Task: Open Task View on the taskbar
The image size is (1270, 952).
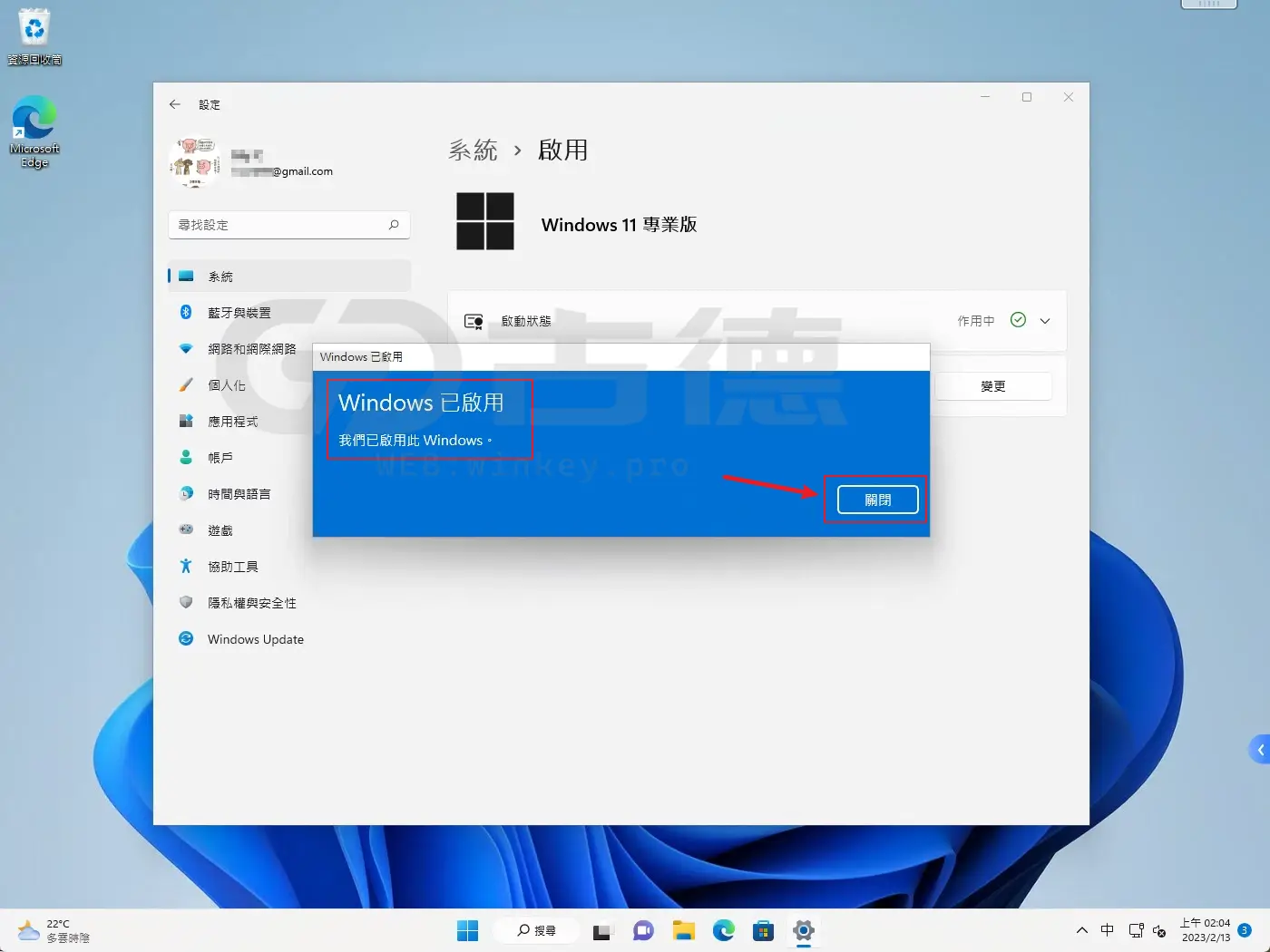Action: click(602, 931)
